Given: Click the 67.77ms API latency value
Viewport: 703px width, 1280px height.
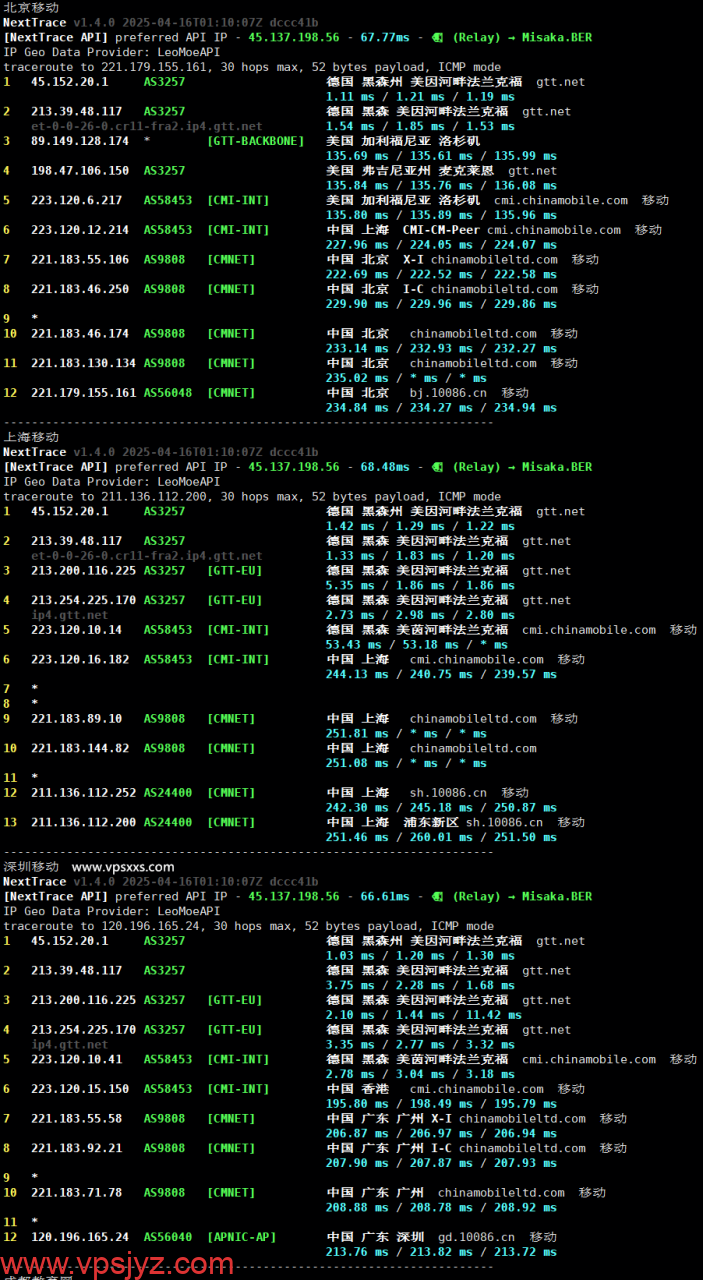Looking at the screenshot, I should (x=385, y=37).
